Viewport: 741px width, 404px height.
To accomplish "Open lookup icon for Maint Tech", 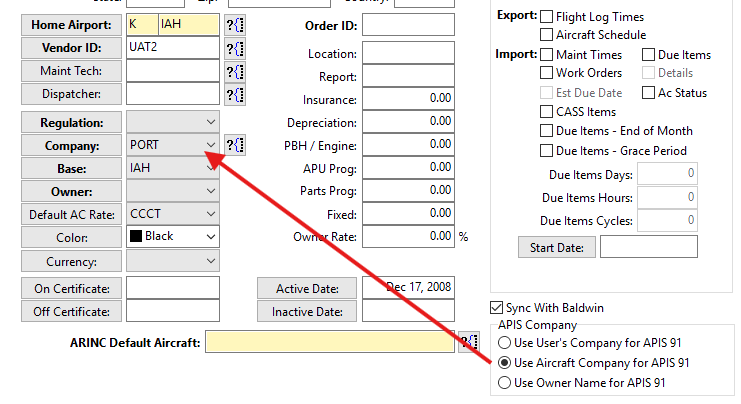I will pos(235,71).
